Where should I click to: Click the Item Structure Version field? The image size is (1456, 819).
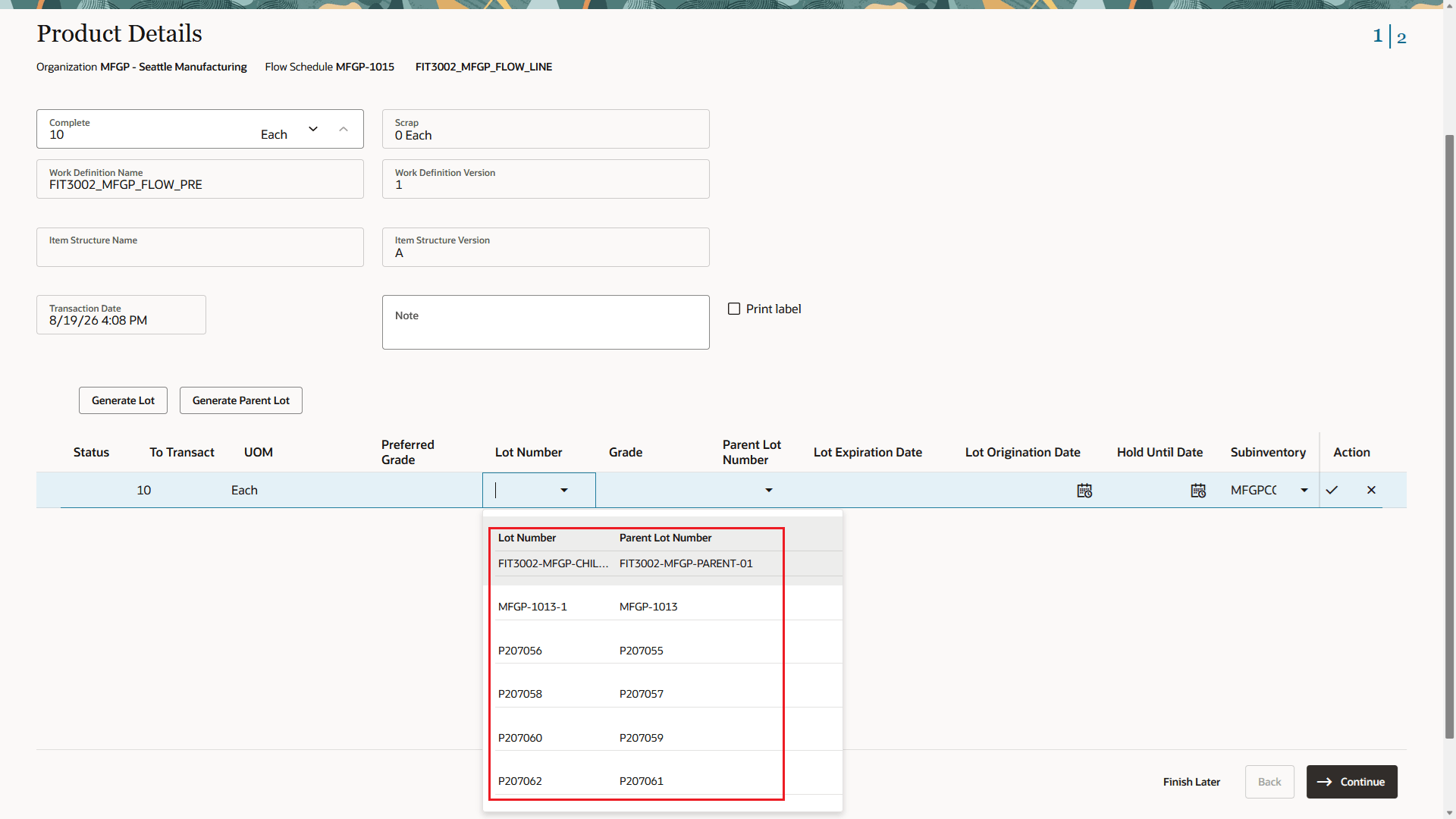coord(546,247)
